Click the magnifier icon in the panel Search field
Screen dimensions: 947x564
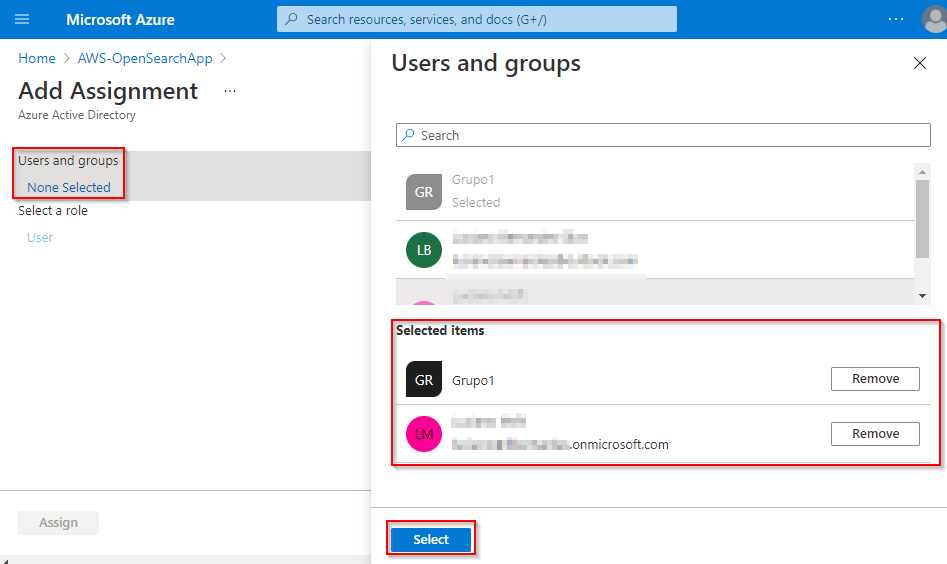(x=409, y=135)
